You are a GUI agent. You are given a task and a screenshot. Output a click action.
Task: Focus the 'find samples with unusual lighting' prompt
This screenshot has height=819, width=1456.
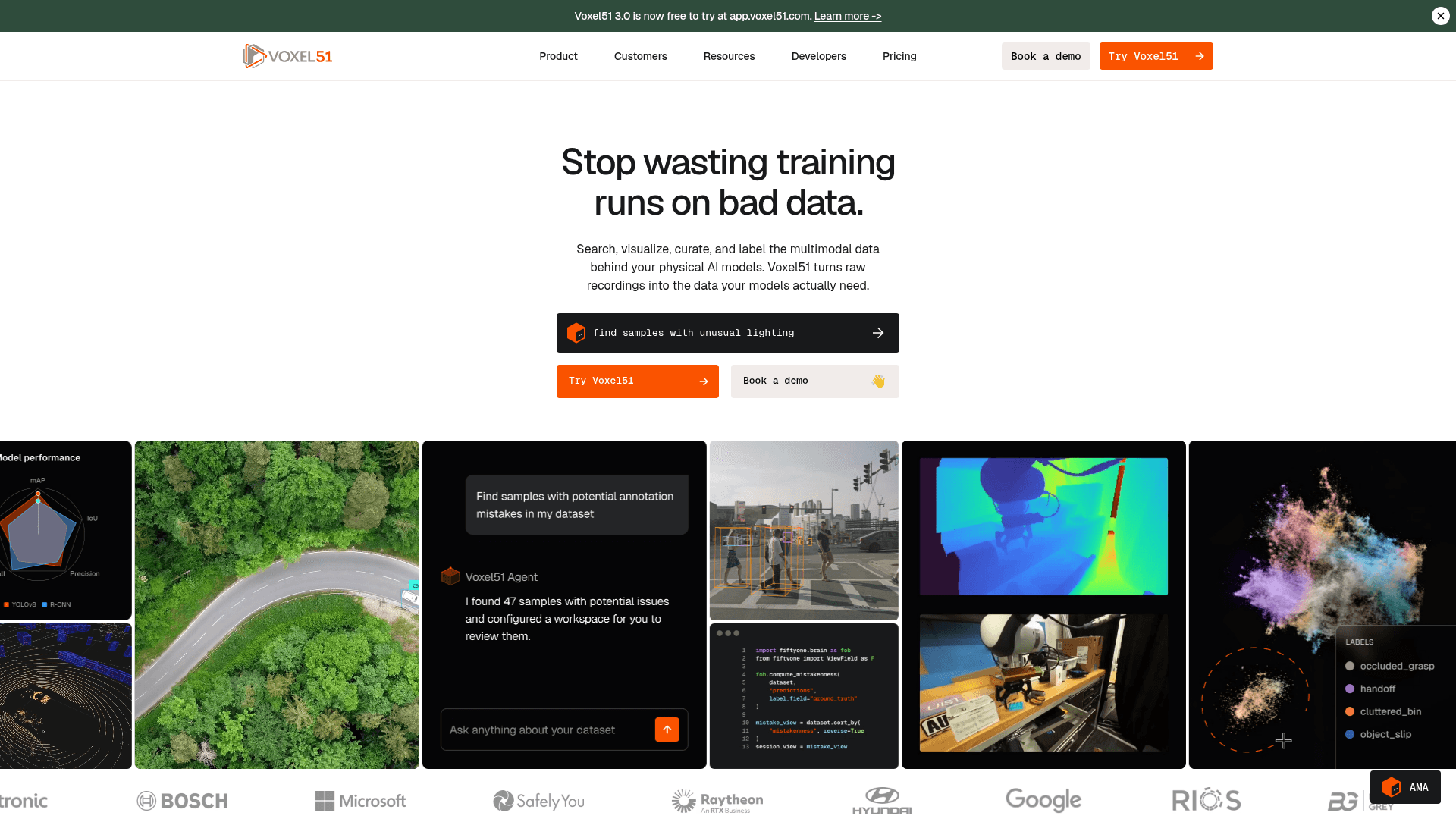click(x=728, y=333)
